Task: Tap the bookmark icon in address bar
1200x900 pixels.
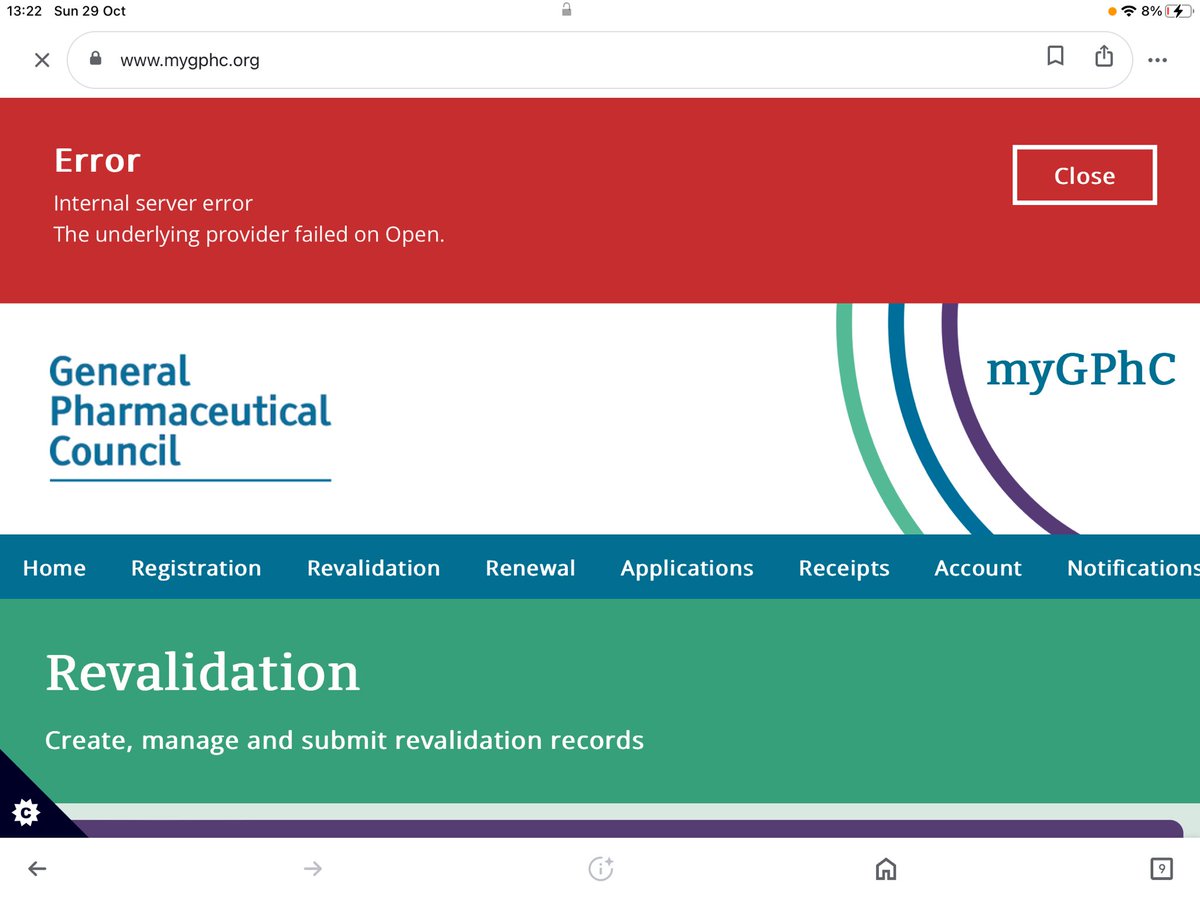Action: (x=1055, y=57)
